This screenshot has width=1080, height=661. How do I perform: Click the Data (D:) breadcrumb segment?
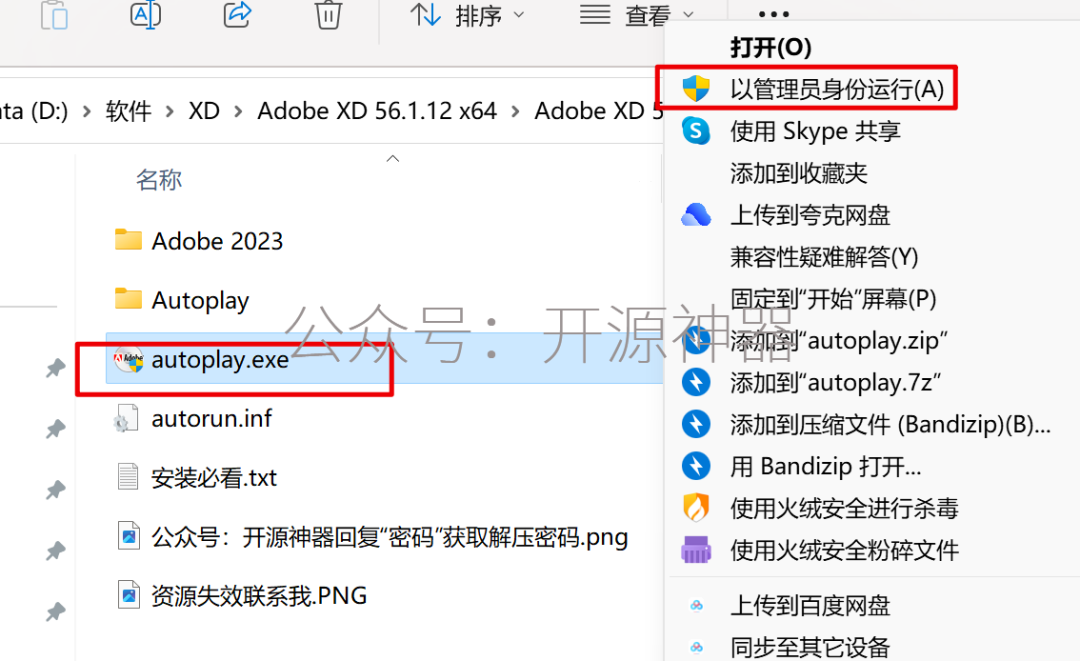pos(34,110)
